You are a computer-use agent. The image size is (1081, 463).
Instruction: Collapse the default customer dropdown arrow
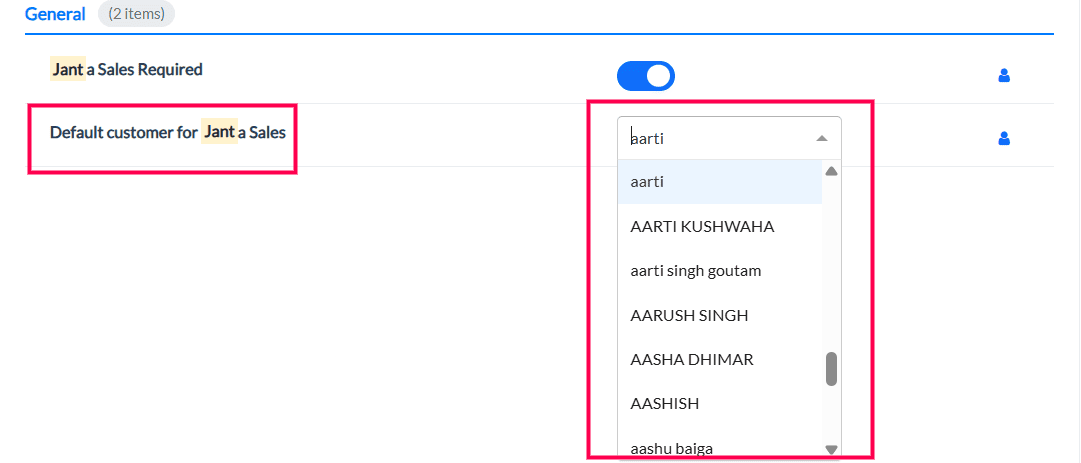pyautogui.click(x=821, y=139)
